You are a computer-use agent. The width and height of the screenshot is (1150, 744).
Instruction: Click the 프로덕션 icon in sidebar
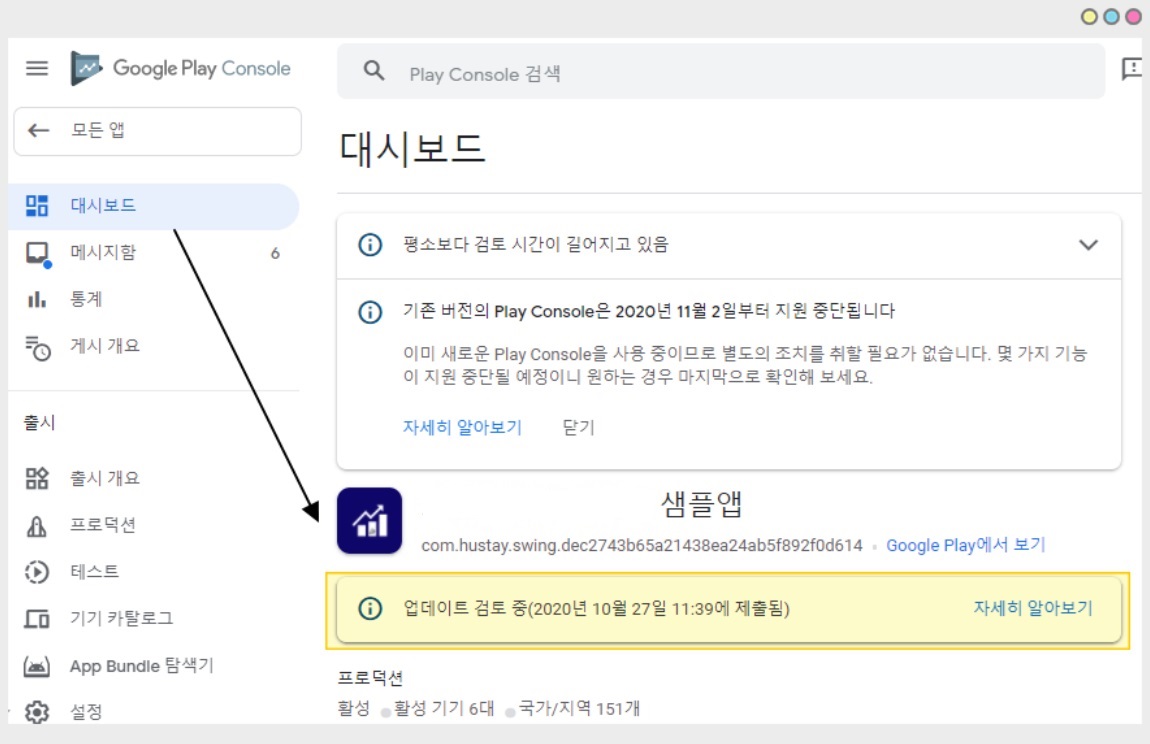click(37, 525)
